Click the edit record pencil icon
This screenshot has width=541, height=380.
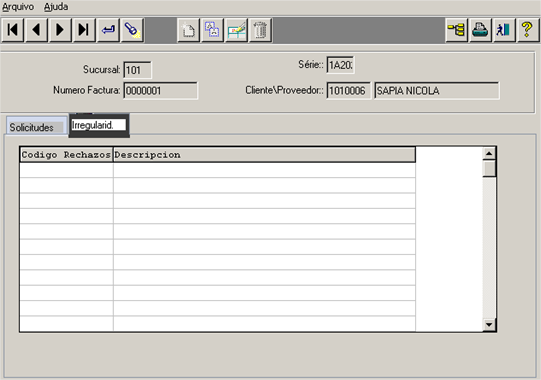[x=236, y=30]
